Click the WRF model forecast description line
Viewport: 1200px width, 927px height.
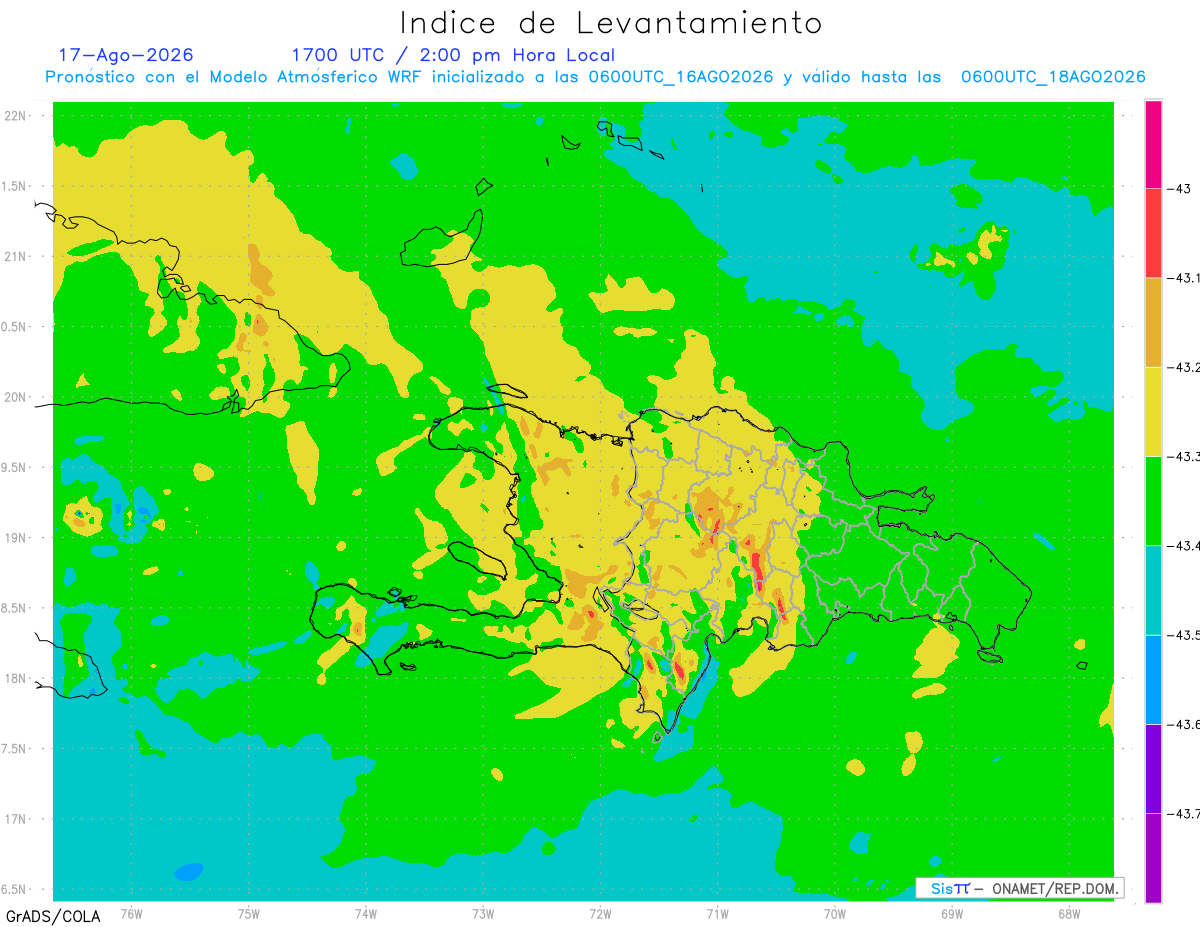point(595,77)
